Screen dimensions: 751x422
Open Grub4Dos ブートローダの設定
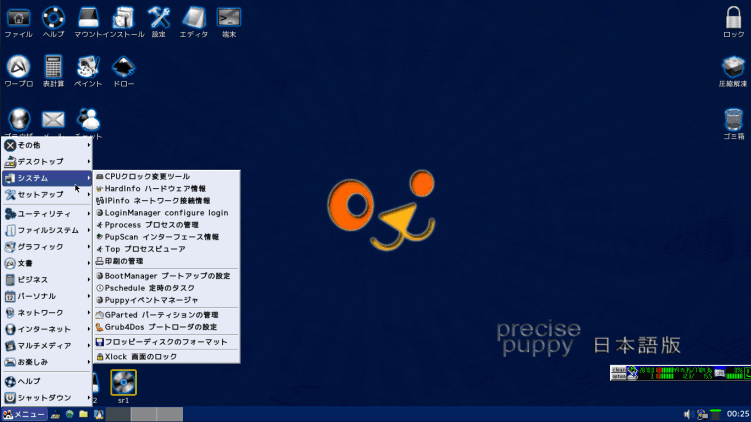167,327
